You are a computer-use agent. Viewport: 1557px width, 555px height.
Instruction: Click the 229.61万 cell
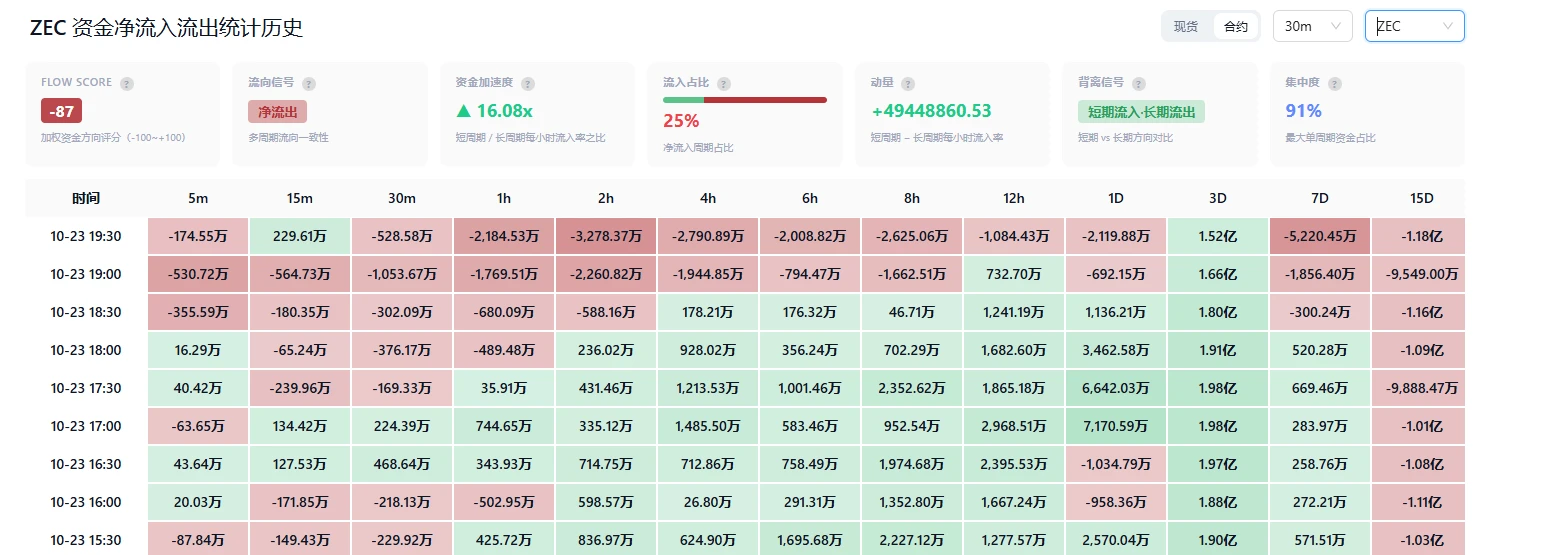[300, 236]
